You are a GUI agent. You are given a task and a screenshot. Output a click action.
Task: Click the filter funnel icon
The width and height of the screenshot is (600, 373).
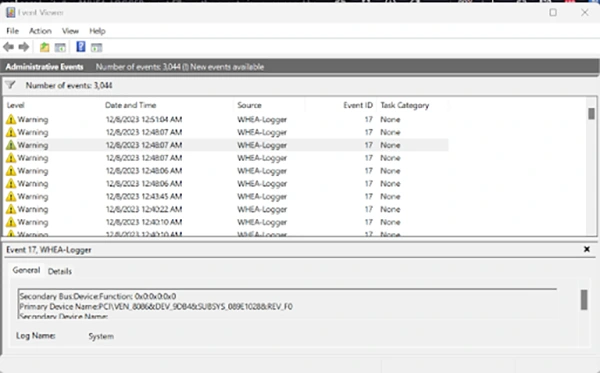point(10,85)
